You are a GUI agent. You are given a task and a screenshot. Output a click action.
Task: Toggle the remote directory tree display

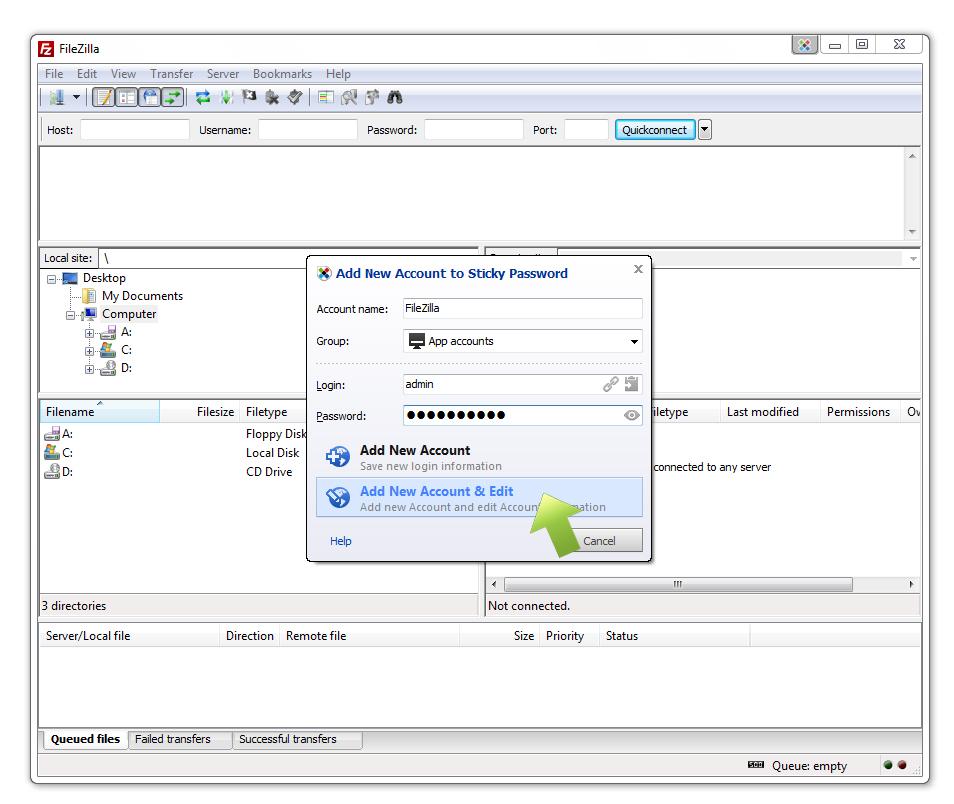pyautogui.click(x=150, y=97)
